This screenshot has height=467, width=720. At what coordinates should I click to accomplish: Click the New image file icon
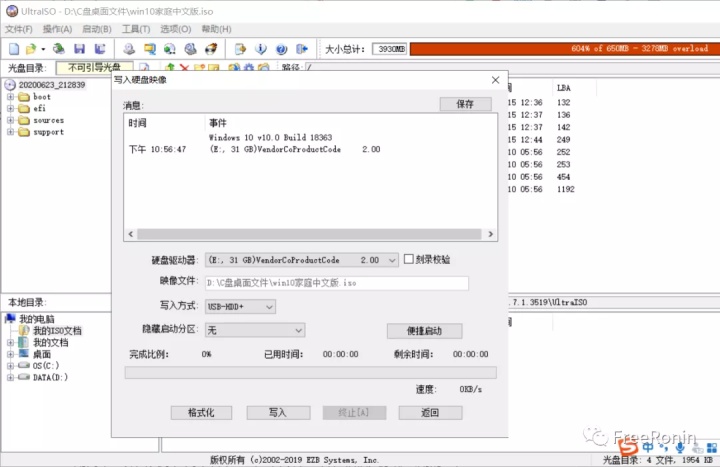point(14,49)
